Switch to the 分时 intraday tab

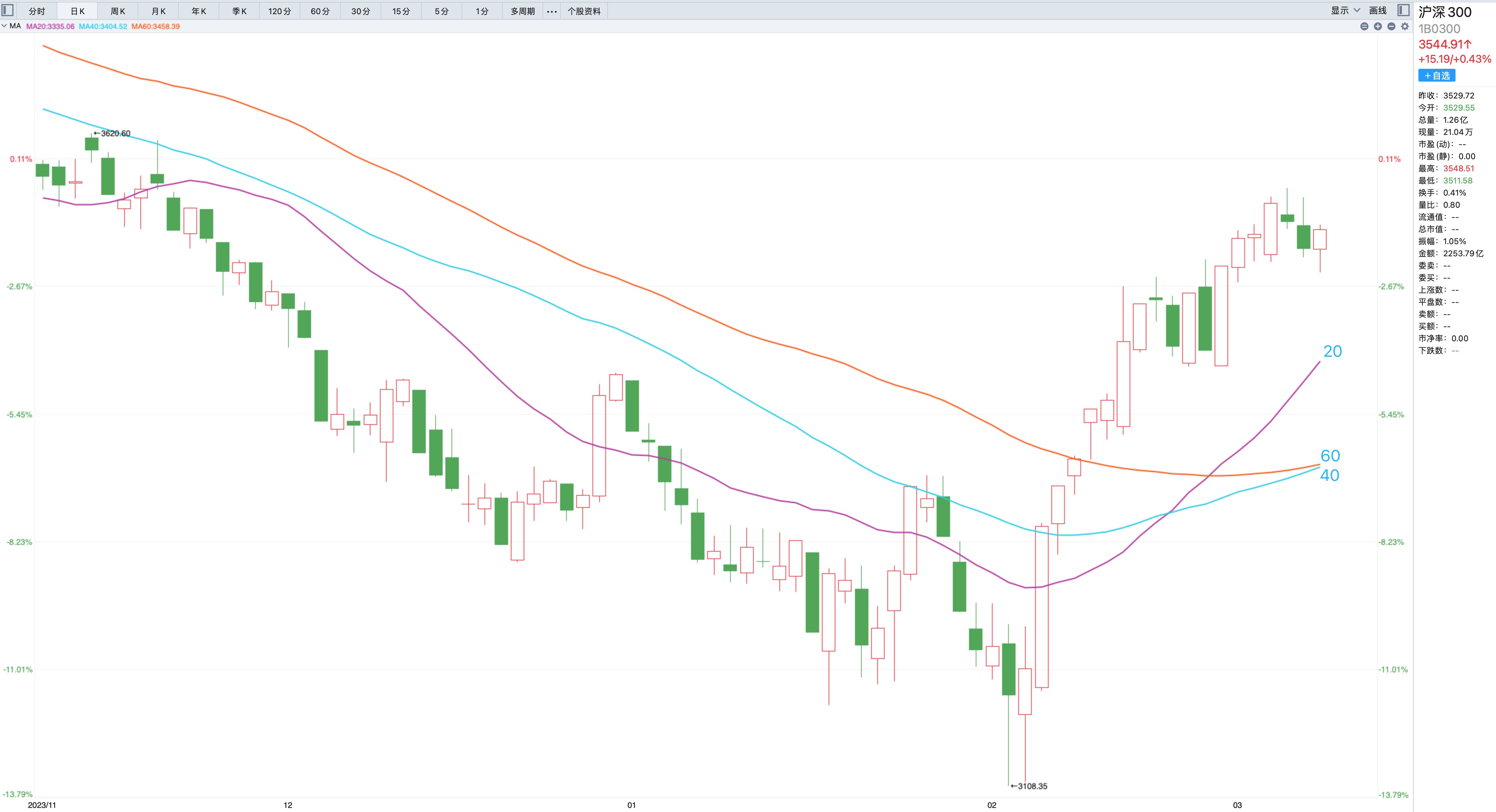point(36,11)
